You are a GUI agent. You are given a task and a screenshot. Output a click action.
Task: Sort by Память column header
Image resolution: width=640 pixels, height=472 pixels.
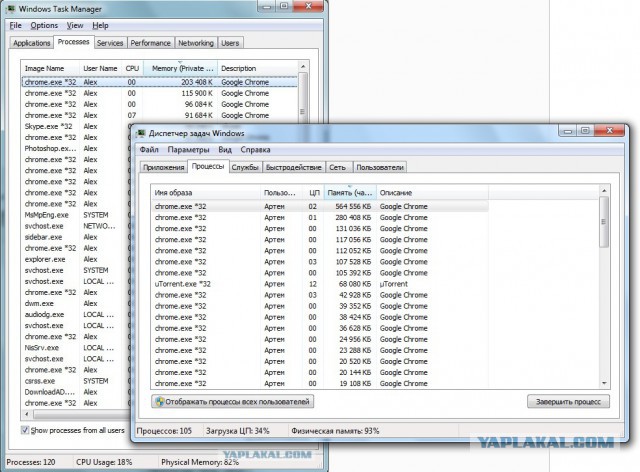pos(350,193)
